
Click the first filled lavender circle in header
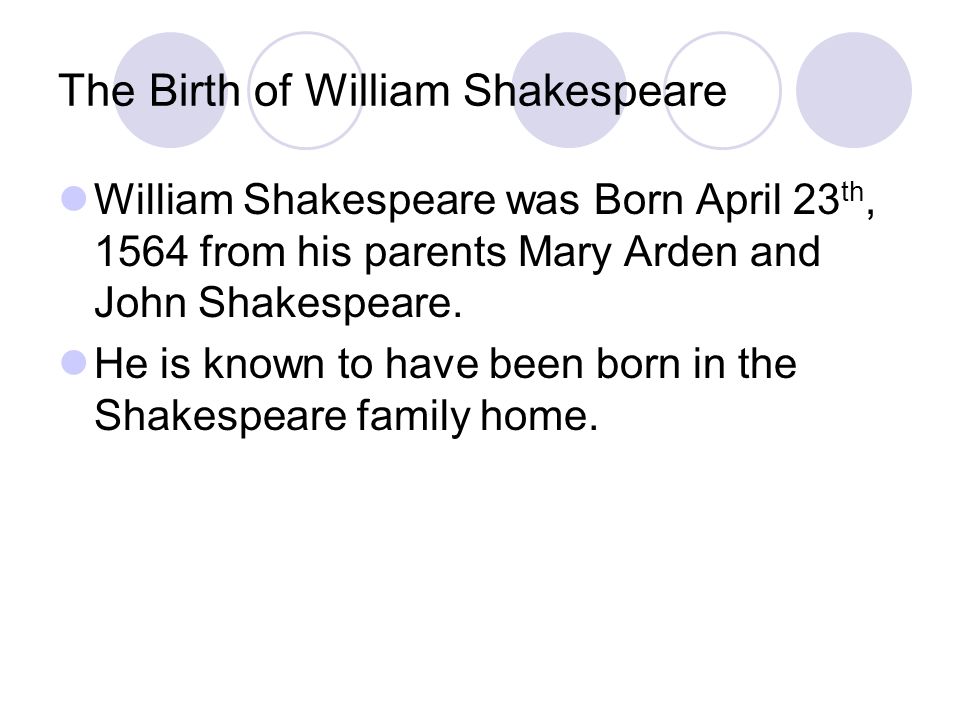point(171,90)
